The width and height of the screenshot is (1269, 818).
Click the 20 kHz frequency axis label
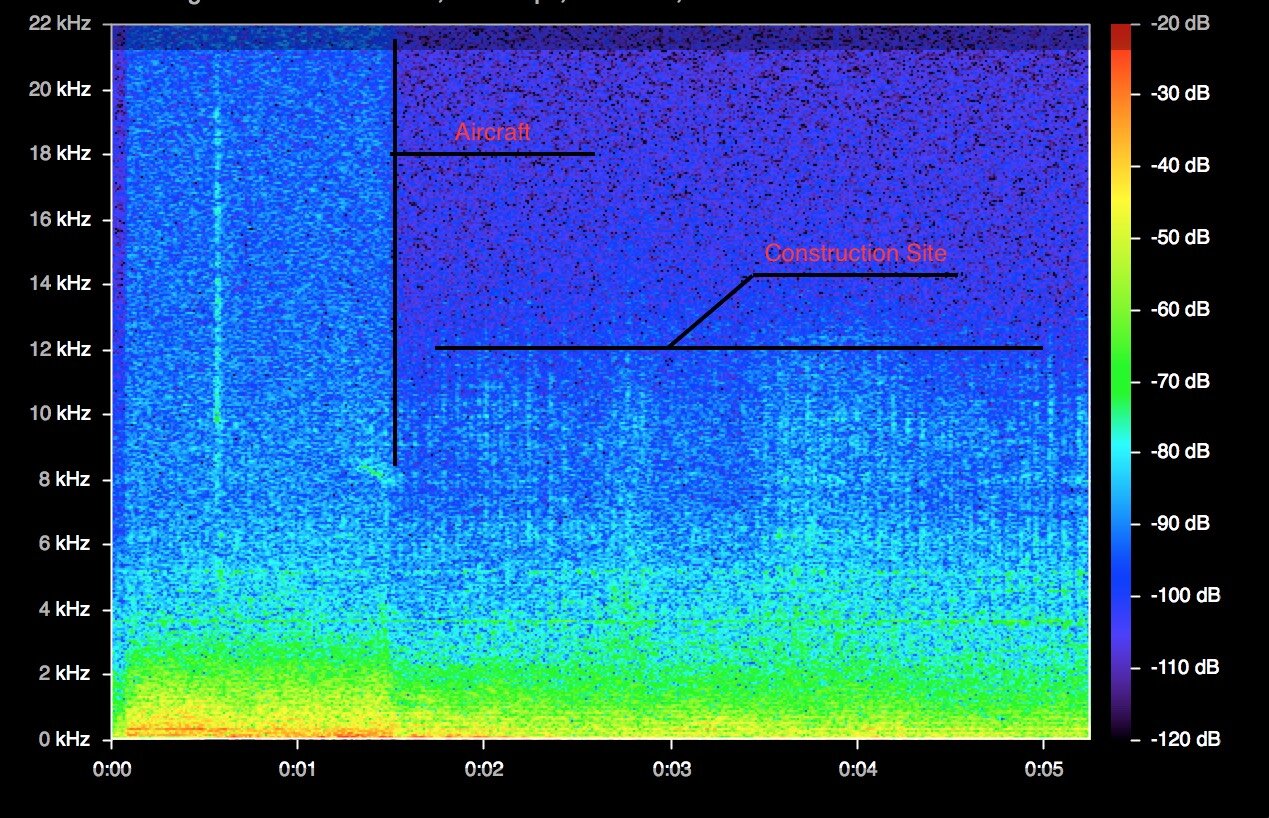tap(60, 89)
